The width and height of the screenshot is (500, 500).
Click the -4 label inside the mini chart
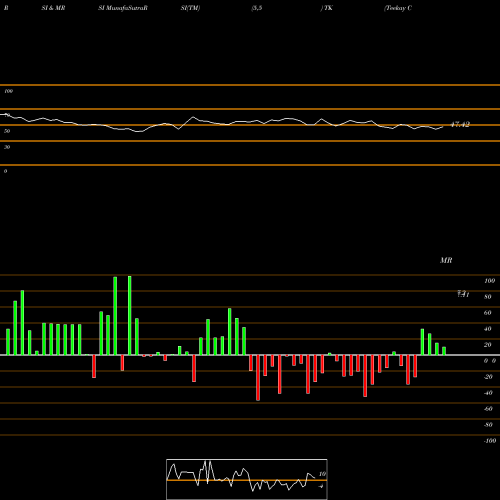tap(321, 486)
